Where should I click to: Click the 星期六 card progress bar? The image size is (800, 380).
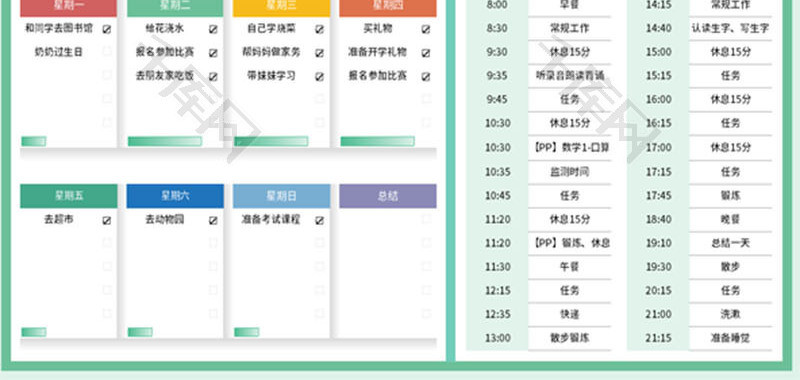[x=140, y=332]
